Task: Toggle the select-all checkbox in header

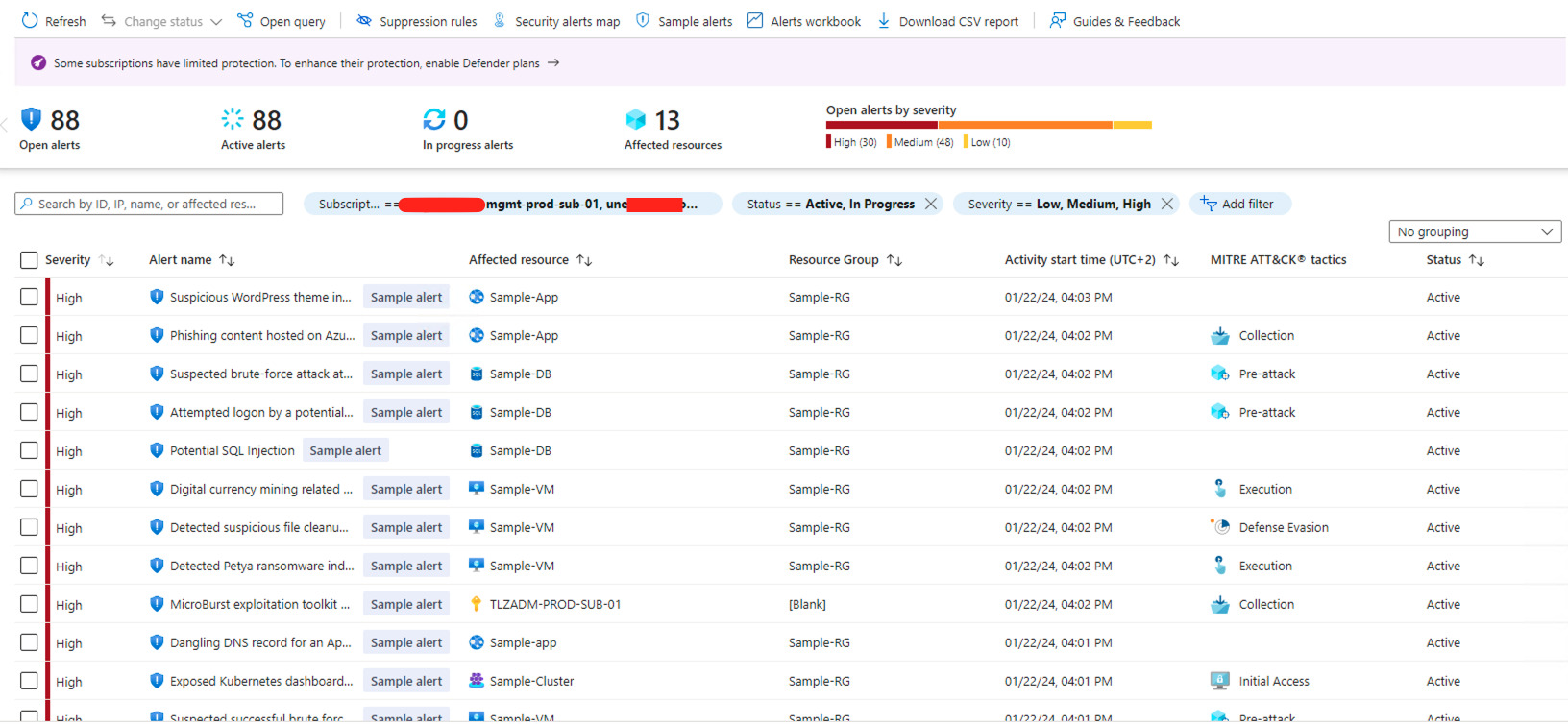Action: click(x=29, y=260)
